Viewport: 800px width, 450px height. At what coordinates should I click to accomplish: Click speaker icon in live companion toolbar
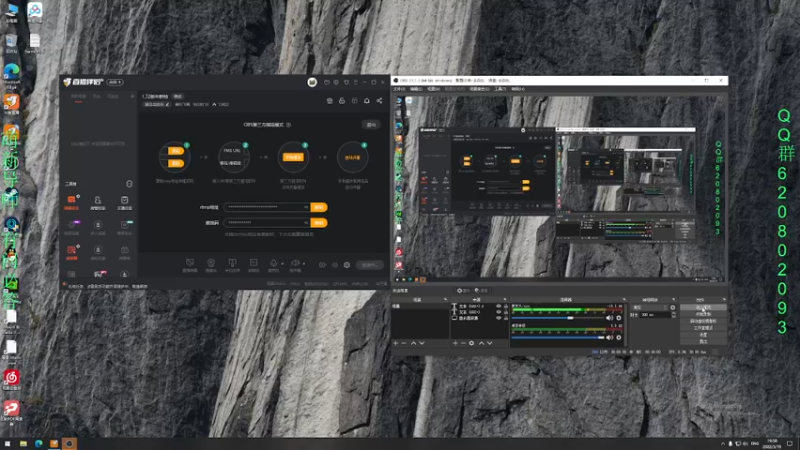[295, 263]
